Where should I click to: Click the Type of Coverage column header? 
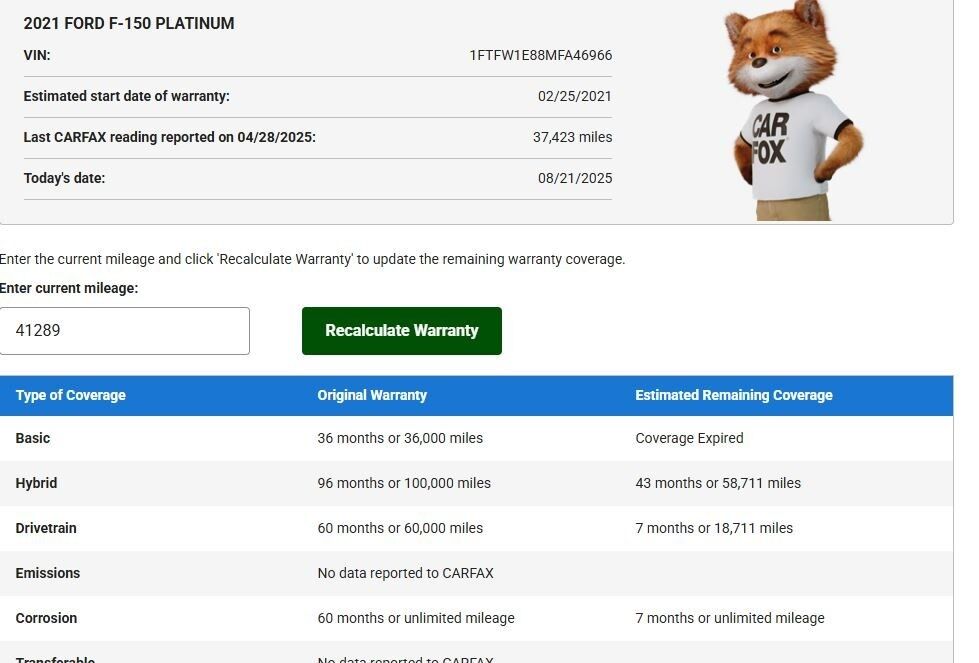(x=71, y=395)
